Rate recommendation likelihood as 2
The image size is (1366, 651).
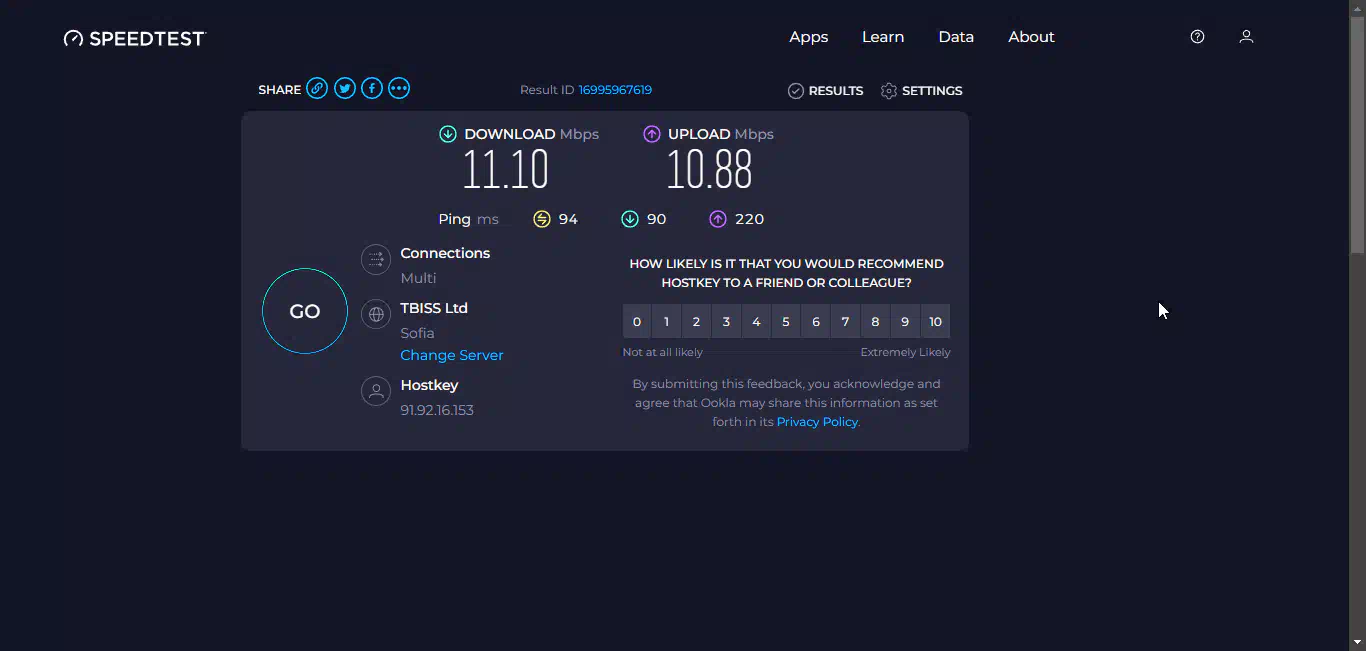[696, 322]
